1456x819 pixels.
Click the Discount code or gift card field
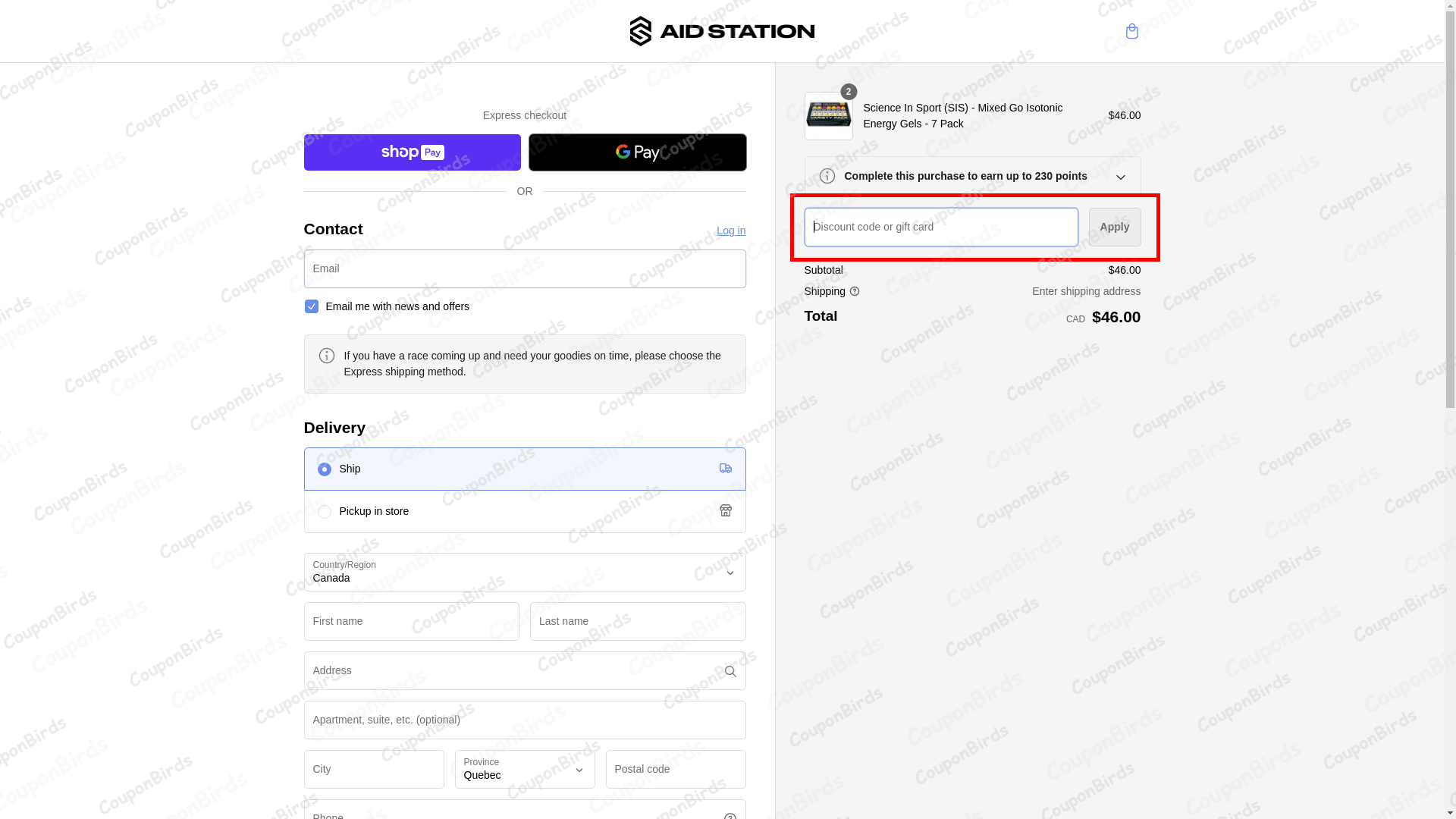tap(940, 226)
